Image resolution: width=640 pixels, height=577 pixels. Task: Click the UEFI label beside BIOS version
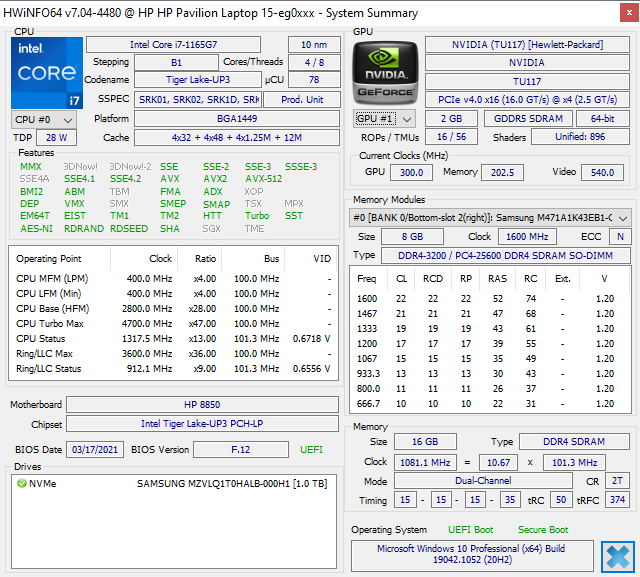coord(311,450)
